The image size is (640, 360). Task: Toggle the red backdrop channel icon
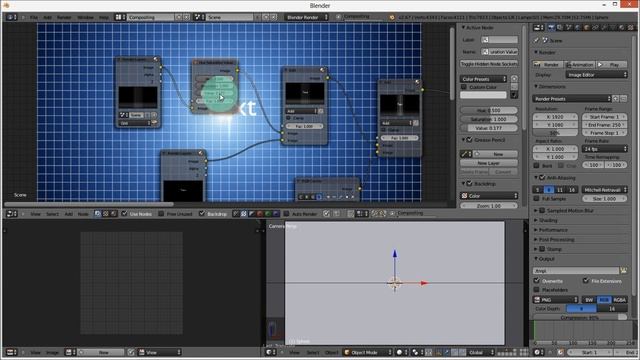[x=260, y=213]
